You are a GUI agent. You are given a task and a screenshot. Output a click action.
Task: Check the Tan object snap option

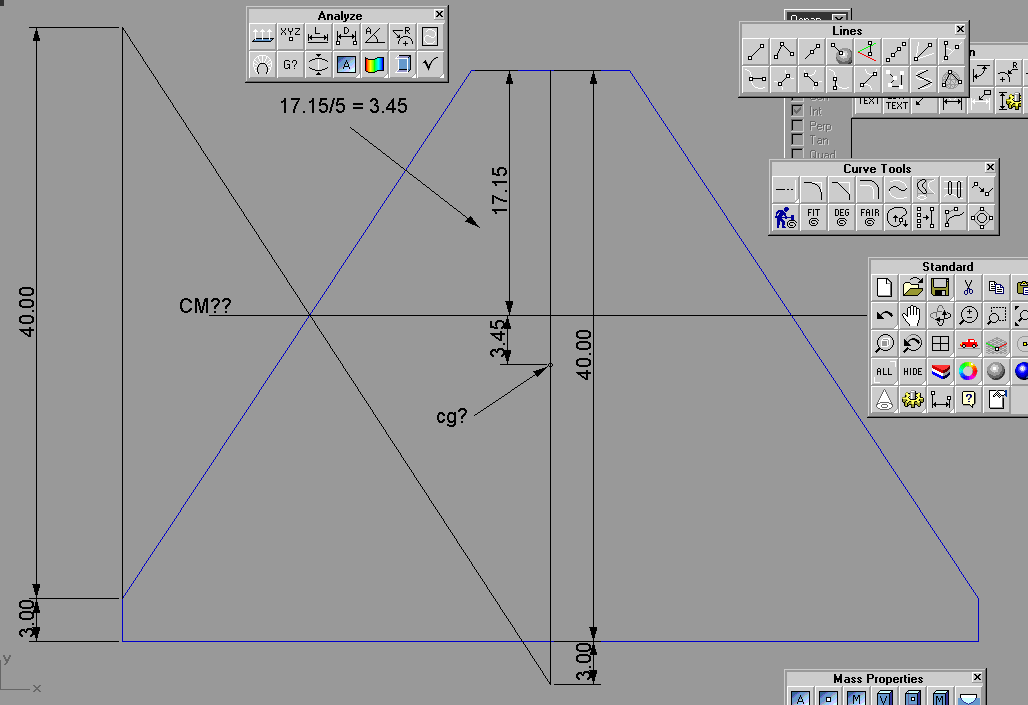coord(797,141)
